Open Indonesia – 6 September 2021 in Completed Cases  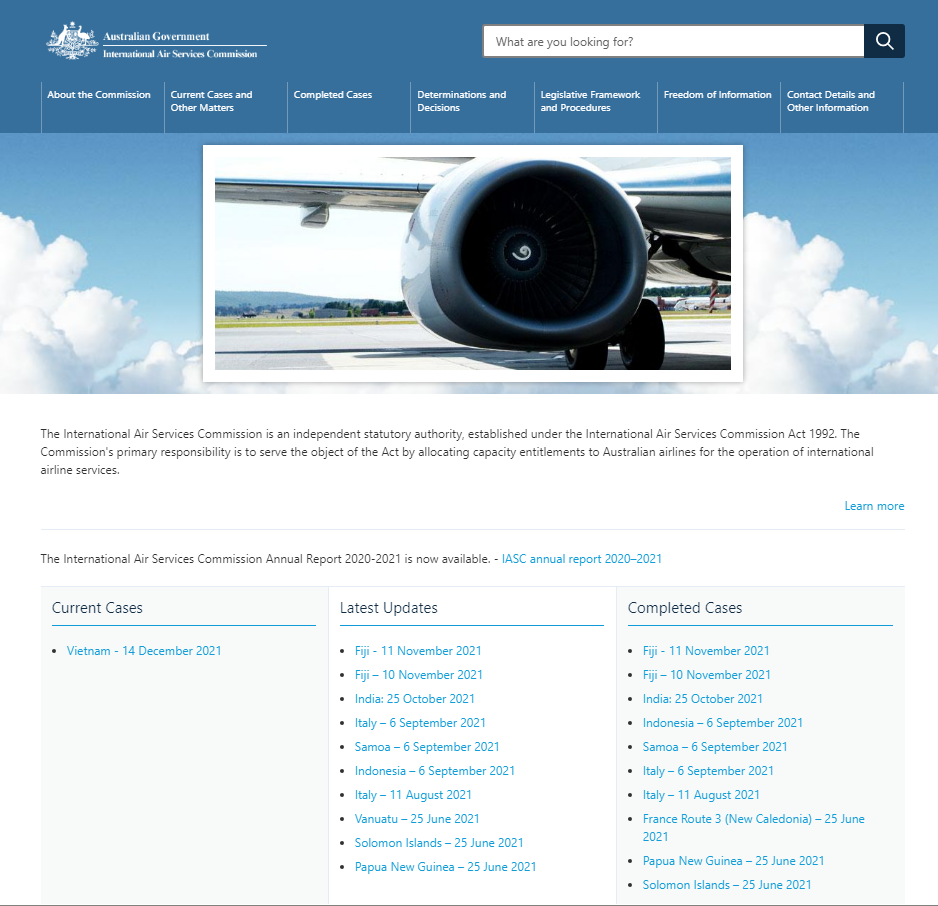(x=722, y=723)
